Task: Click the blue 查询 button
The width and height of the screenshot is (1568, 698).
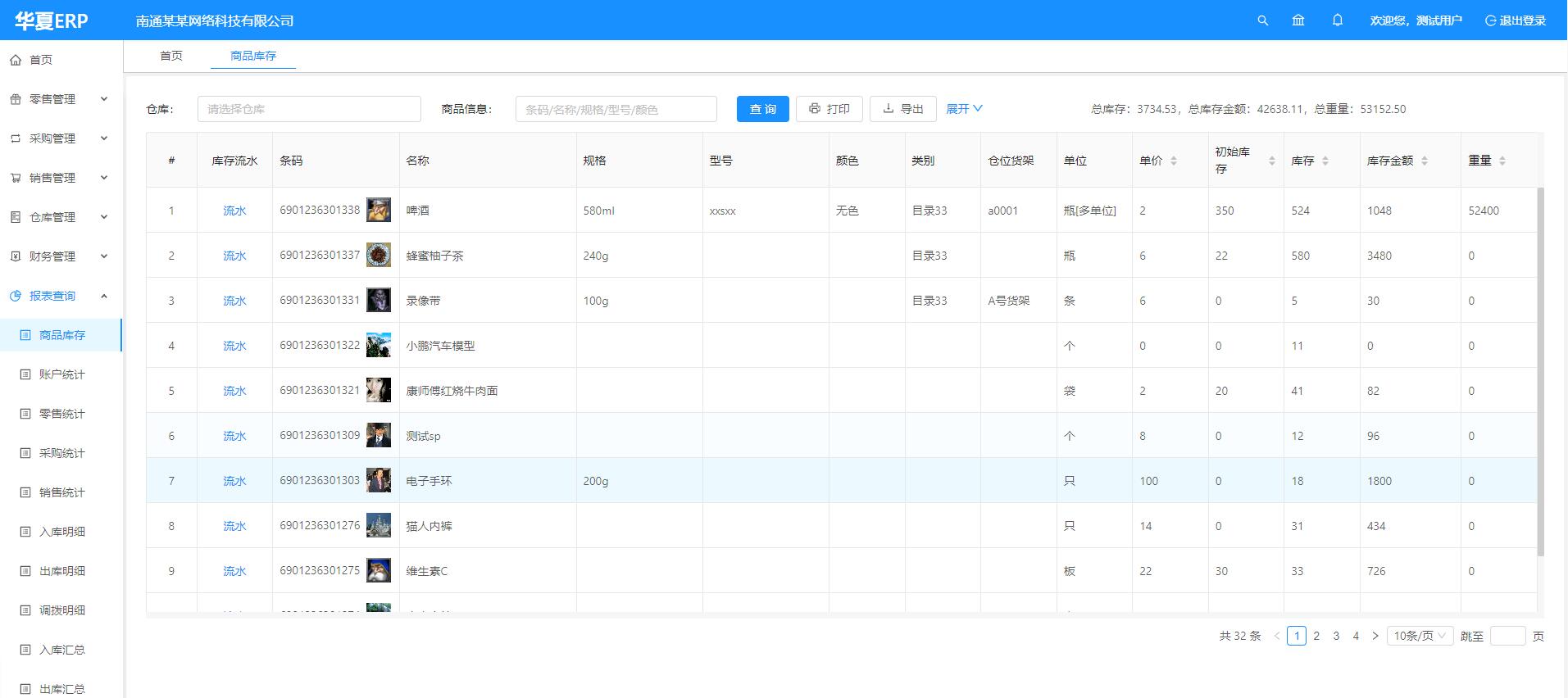Action: pos(762,109)
